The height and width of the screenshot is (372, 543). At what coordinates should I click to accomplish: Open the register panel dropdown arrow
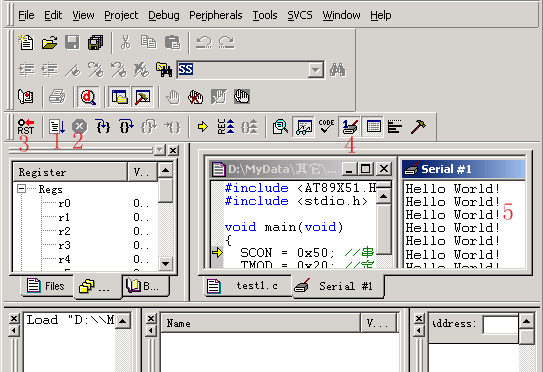[x=160, y=150]
